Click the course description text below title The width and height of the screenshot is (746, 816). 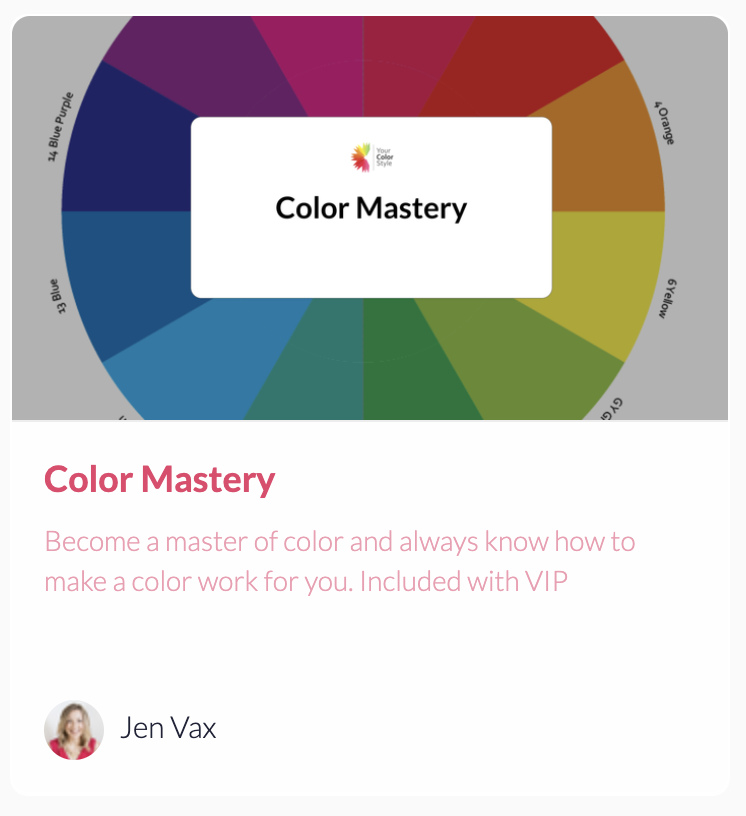pyautogui.click(x=339, y=562)
